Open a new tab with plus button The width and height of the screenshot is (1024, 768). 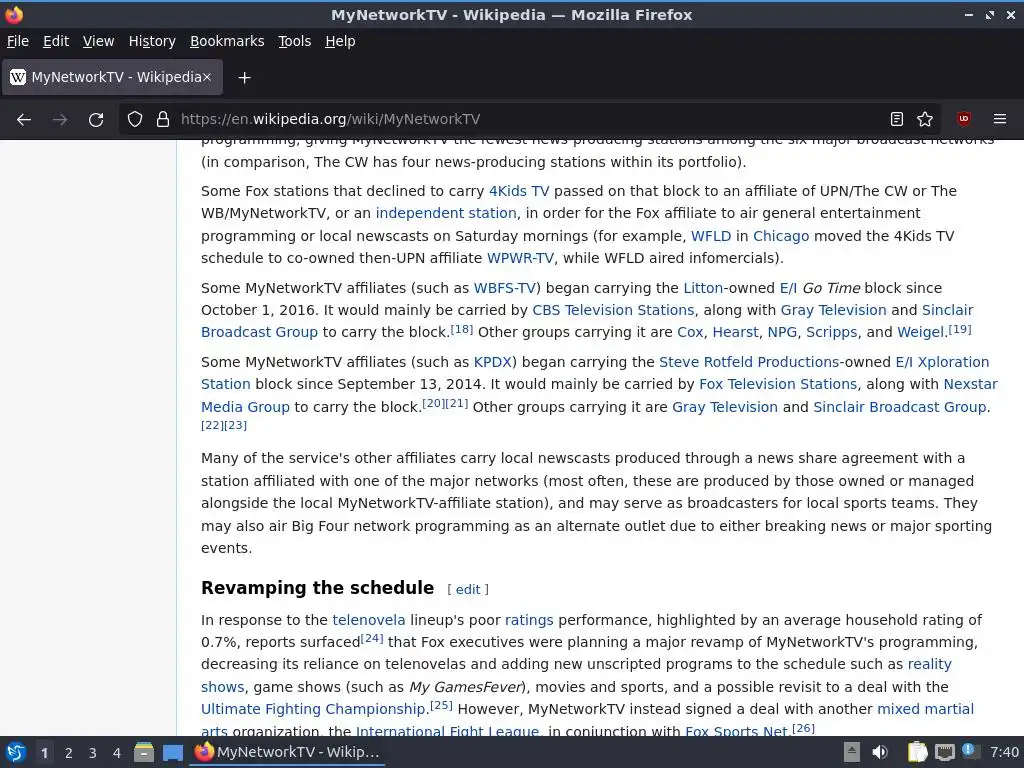(244, 78)
